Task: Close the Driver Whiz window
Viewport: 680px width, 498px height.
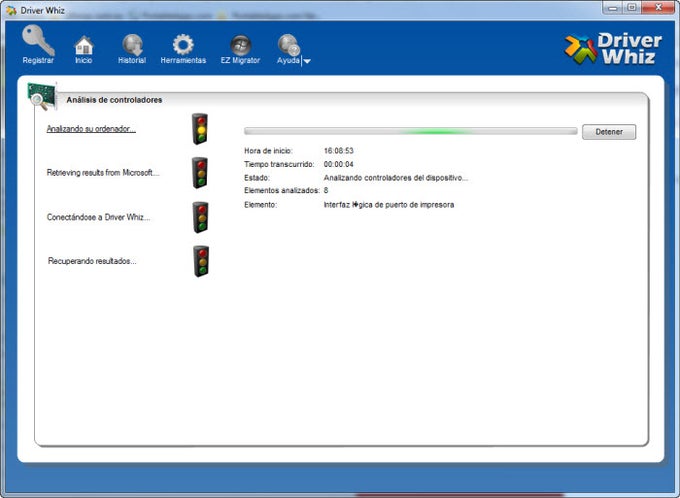Action: click(658, 7)
